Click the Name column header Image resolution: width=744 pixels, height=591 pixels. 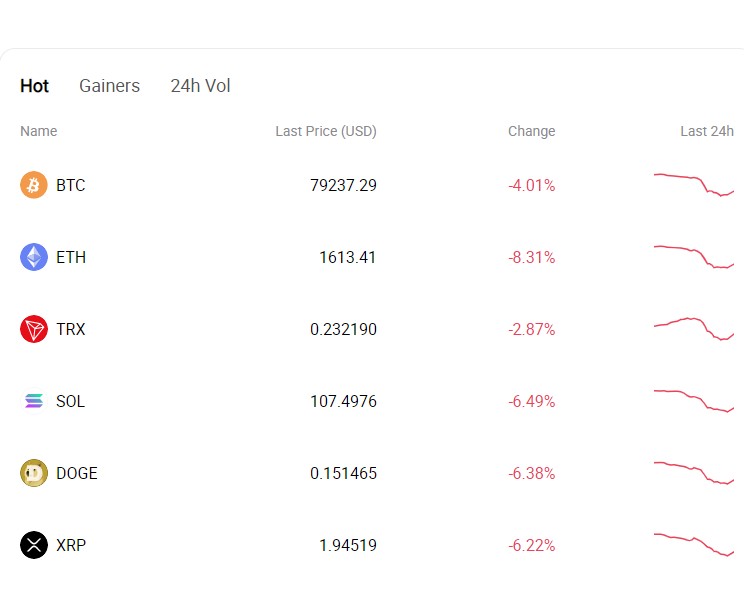(x=39, y=131)
